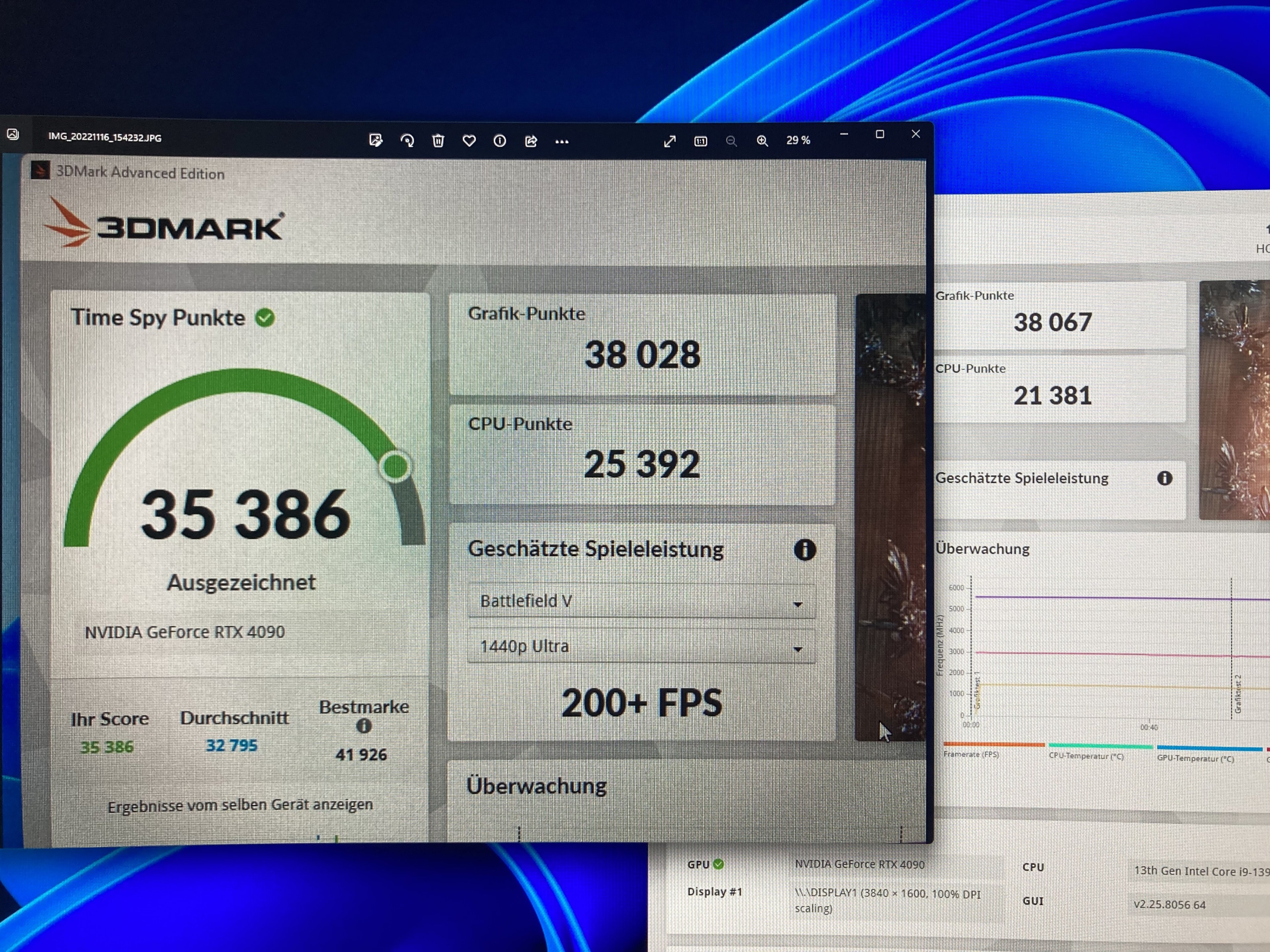The height and width of the screenshot is (952, 1270).
Task: Click the green GPU validation checkmark
Action: [x=718, y=864]
